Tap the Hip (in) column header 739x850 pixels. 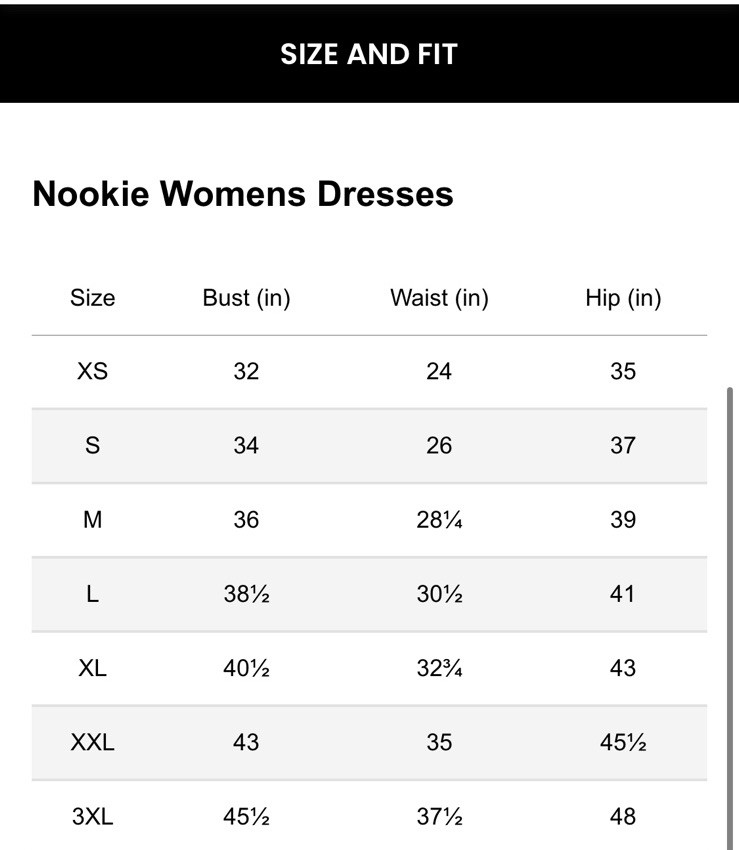coord(623,298)
